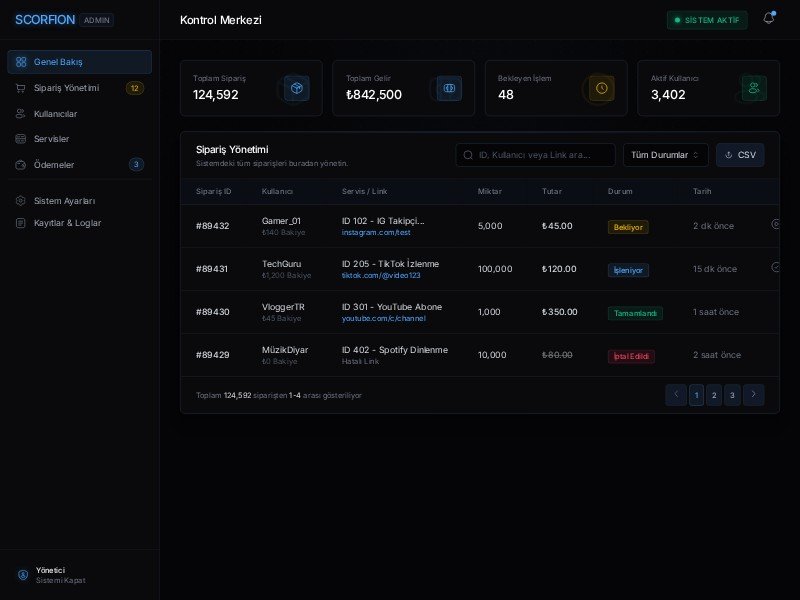
Task: Click the Aktif Kullanıcı users icon
Action: pos(754,88)
